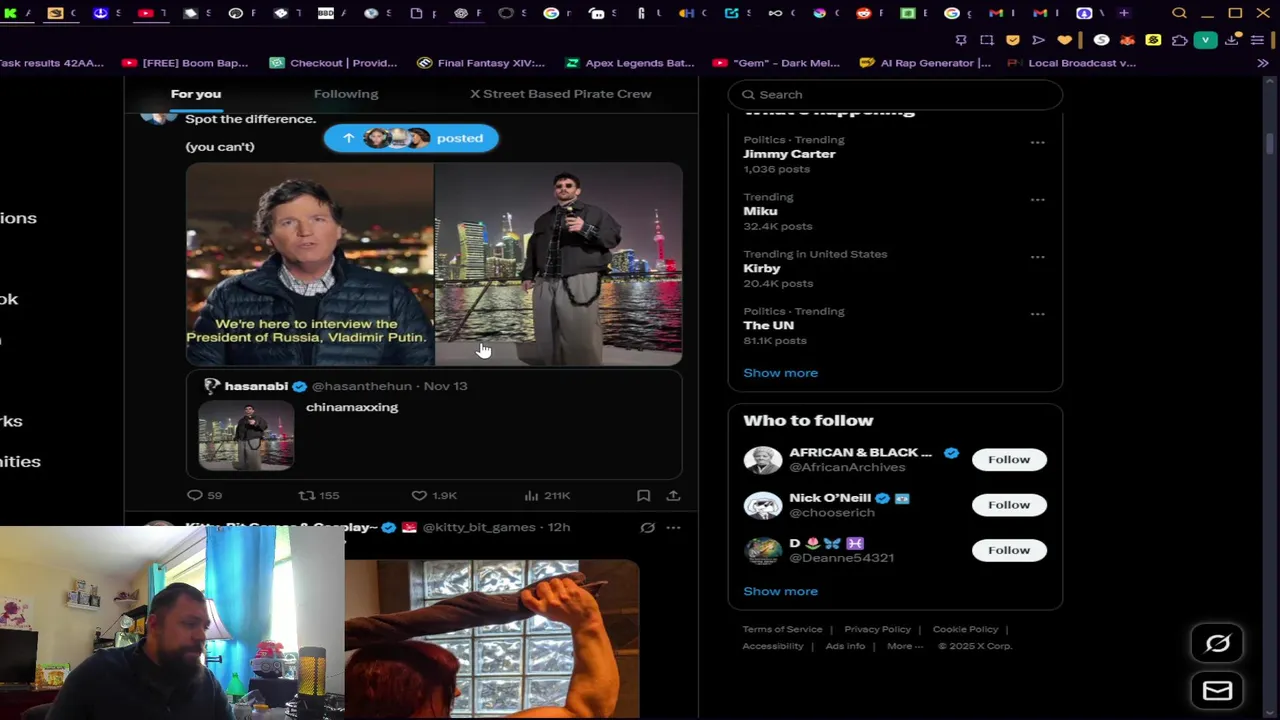Open 'Local Broadcast v...' bookmark

(1071, 63)
